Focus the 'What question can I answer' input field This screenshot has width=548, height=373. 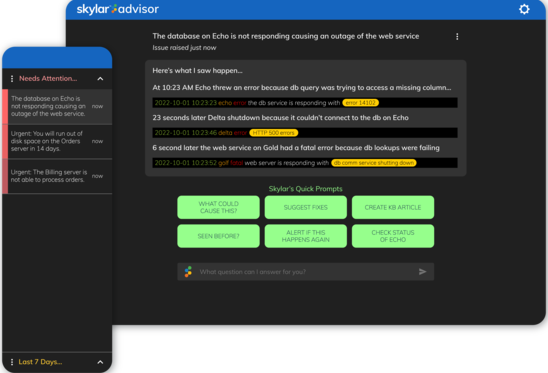pos(306,272)
